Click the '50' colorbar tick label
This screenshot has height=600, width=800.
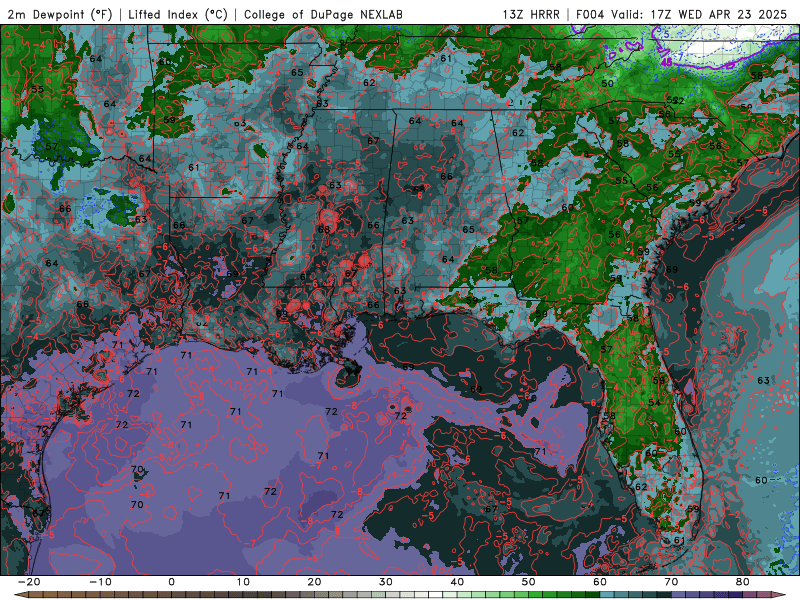click(529, 582)
